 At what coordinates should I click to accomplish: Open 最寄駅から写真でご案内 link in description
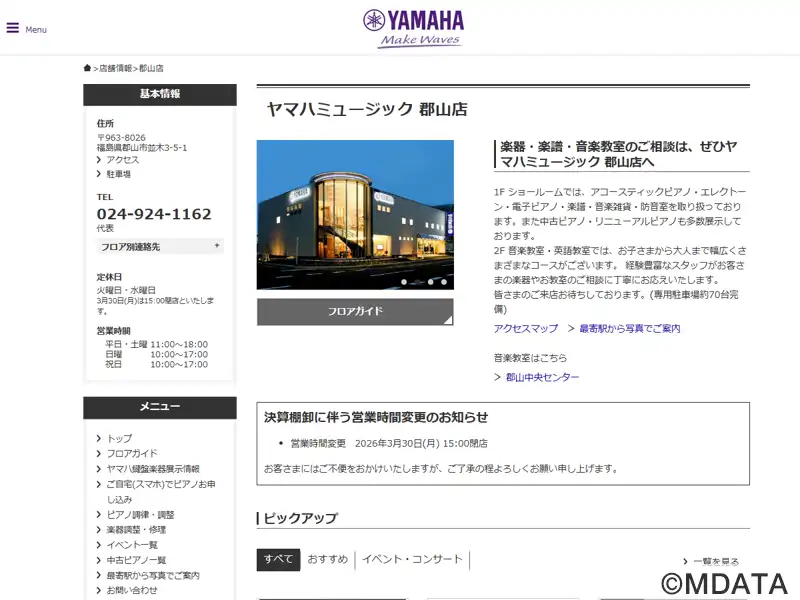tap(630, 329)
